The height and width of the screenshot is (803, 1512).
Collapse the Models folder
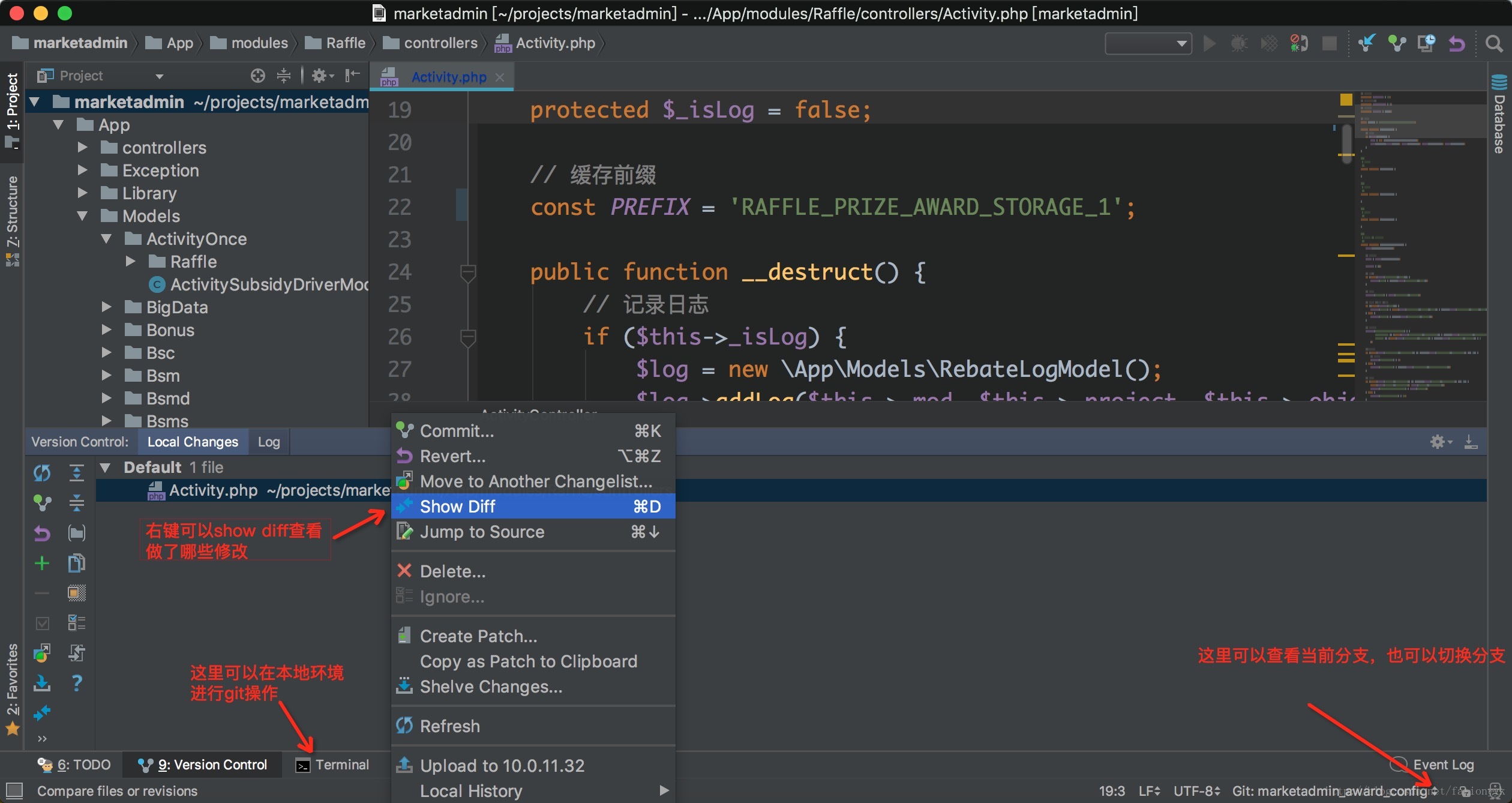[x=83, y=216]
